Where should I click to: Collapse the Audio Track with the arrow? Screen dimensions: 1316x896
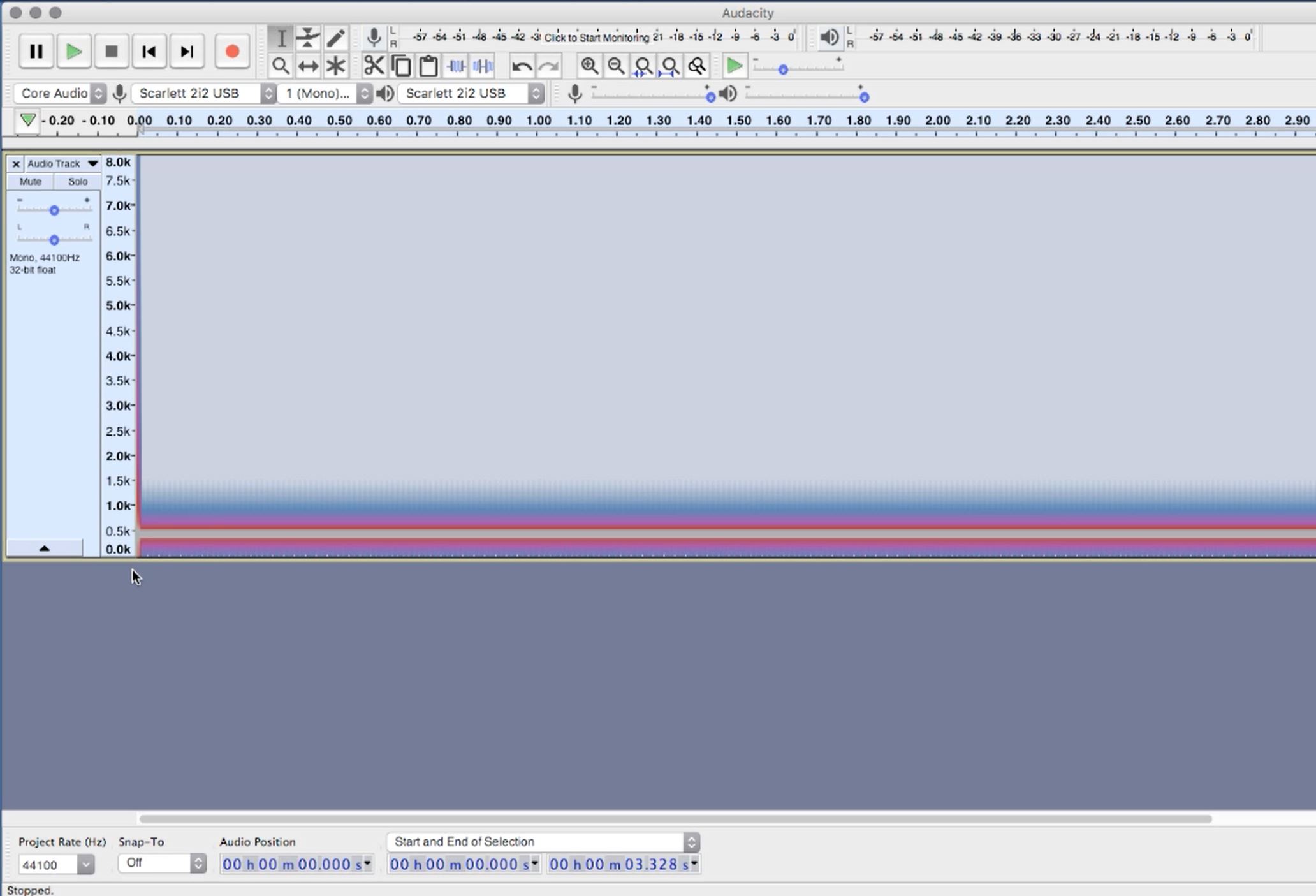click(45, 548)
